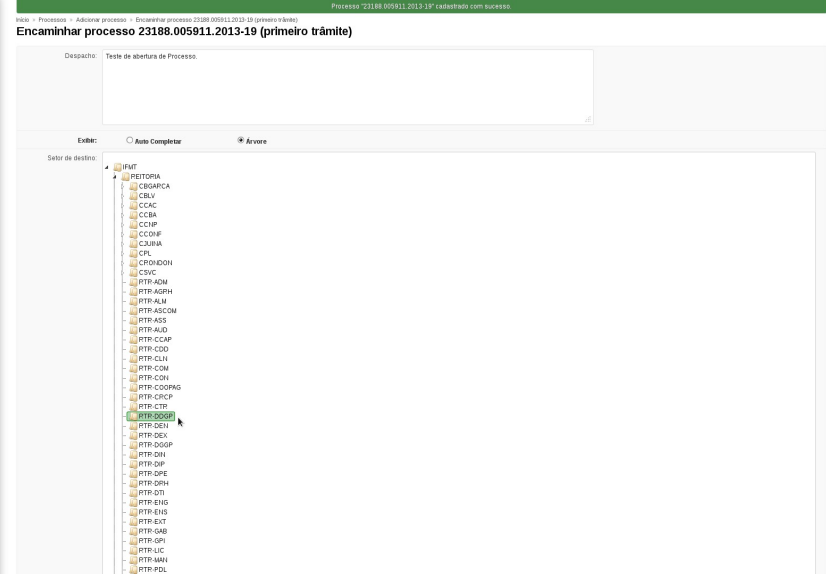Viewport: 826px width, 576px height.
Task: Click the RTR-DTI folder icon
Action: (x=134, y=493)
